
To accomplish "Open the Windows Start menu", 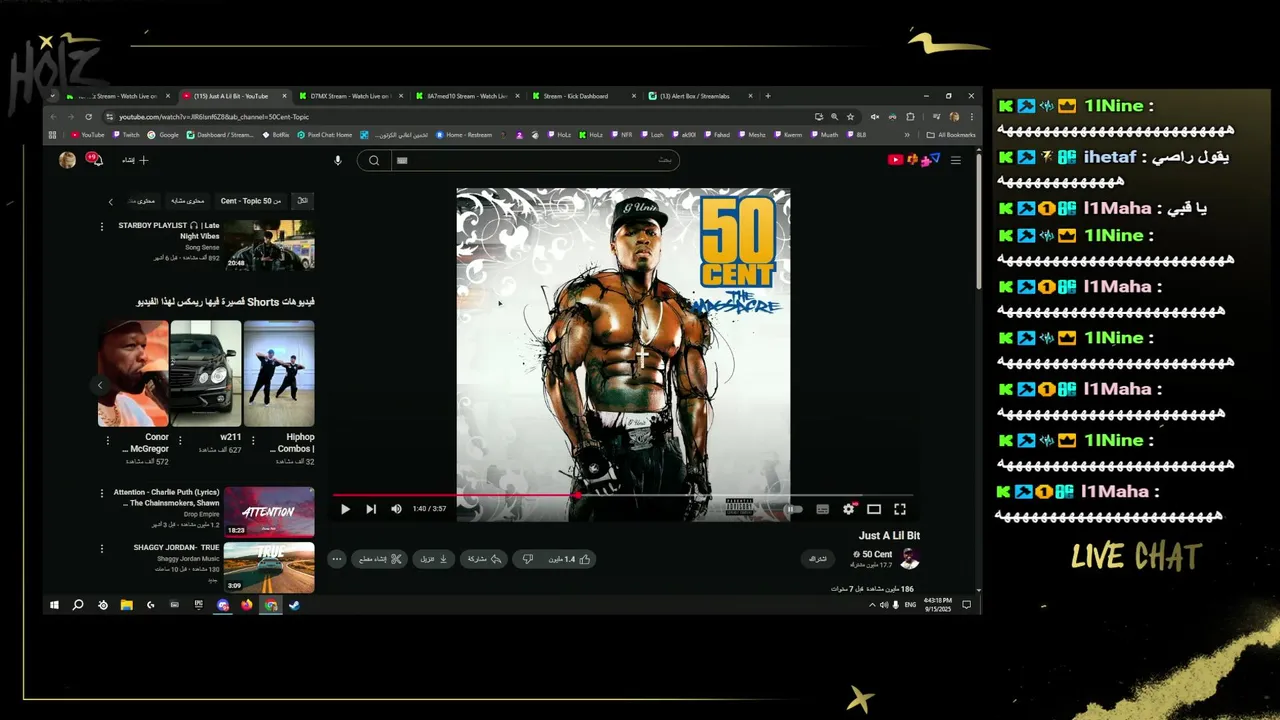I will (x=54, y=605).
